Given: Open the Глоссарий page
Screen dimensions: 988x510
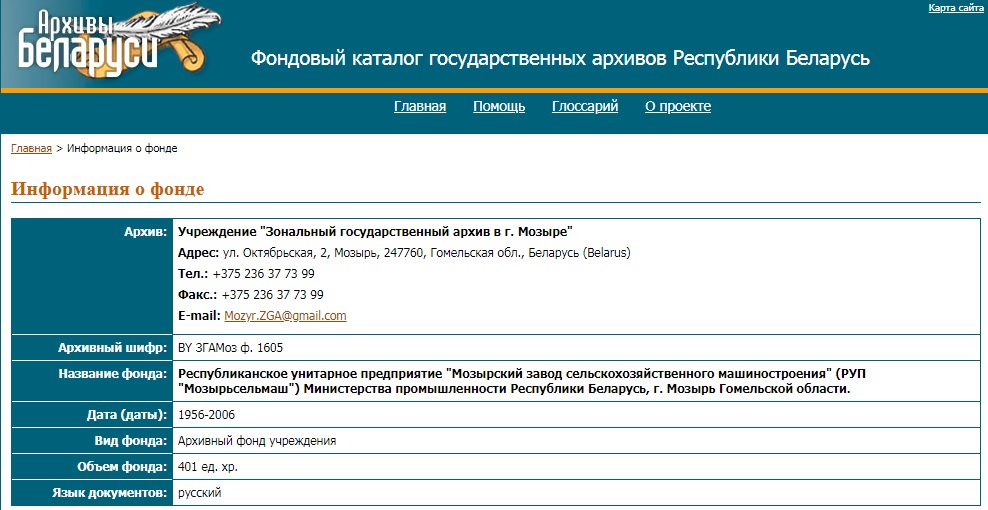Looking at the screenshot, I should tap(585, 107).
